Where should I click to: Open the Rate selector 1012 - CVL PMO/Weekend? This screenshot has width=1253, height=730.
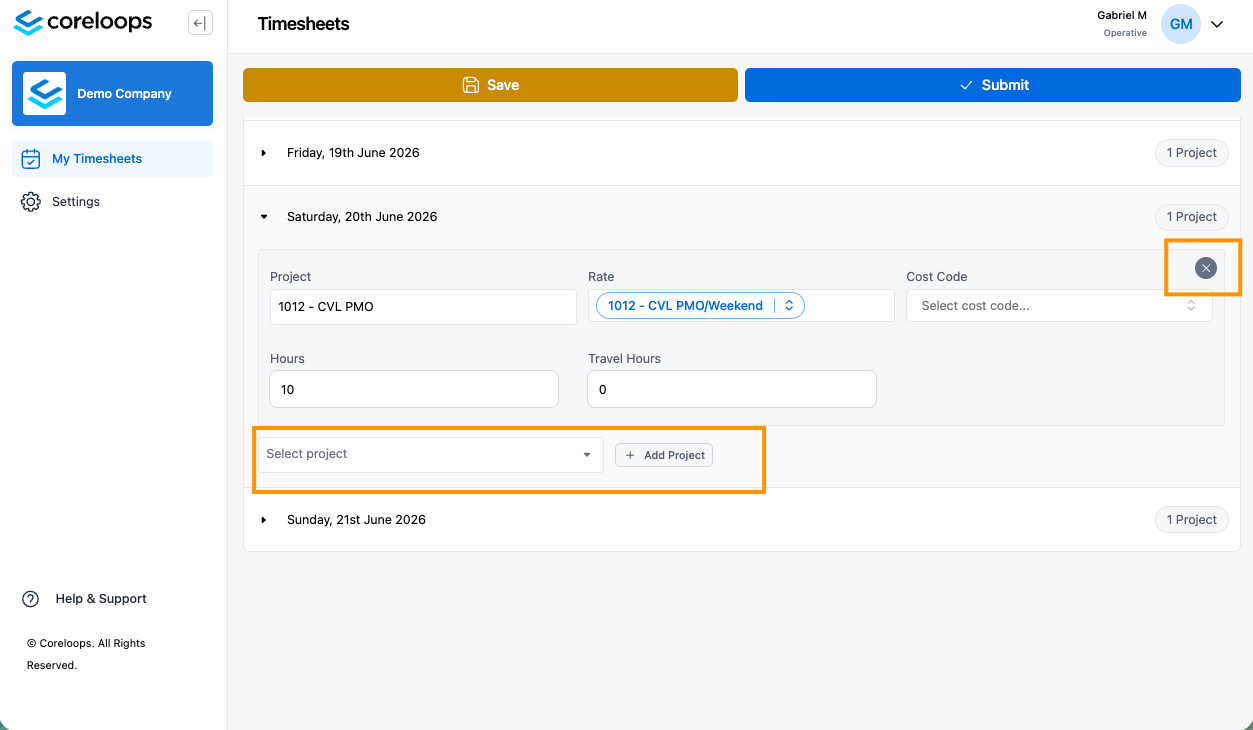coord(700,306)
